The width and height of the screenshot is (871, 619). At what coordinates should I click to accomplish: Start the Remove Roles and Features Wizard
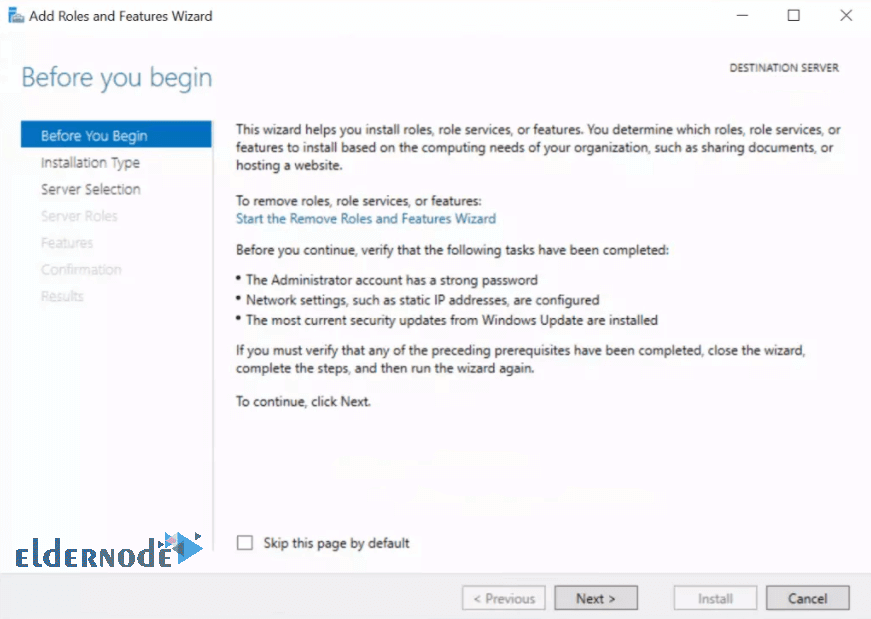pyautogui.click(x=366, y=218)
